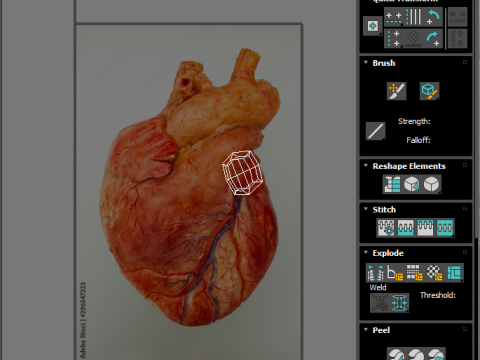The height and width of the screenshot is (360, 480).
Task: Click Flatten by Polygon Angle icon
Action: pos(395,273)
